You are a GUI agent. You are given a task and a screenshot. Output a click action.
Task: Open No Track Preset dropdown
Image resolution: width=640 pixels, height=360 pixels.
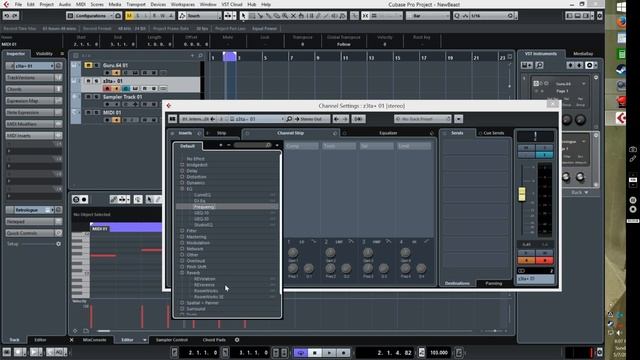(422, 119)
